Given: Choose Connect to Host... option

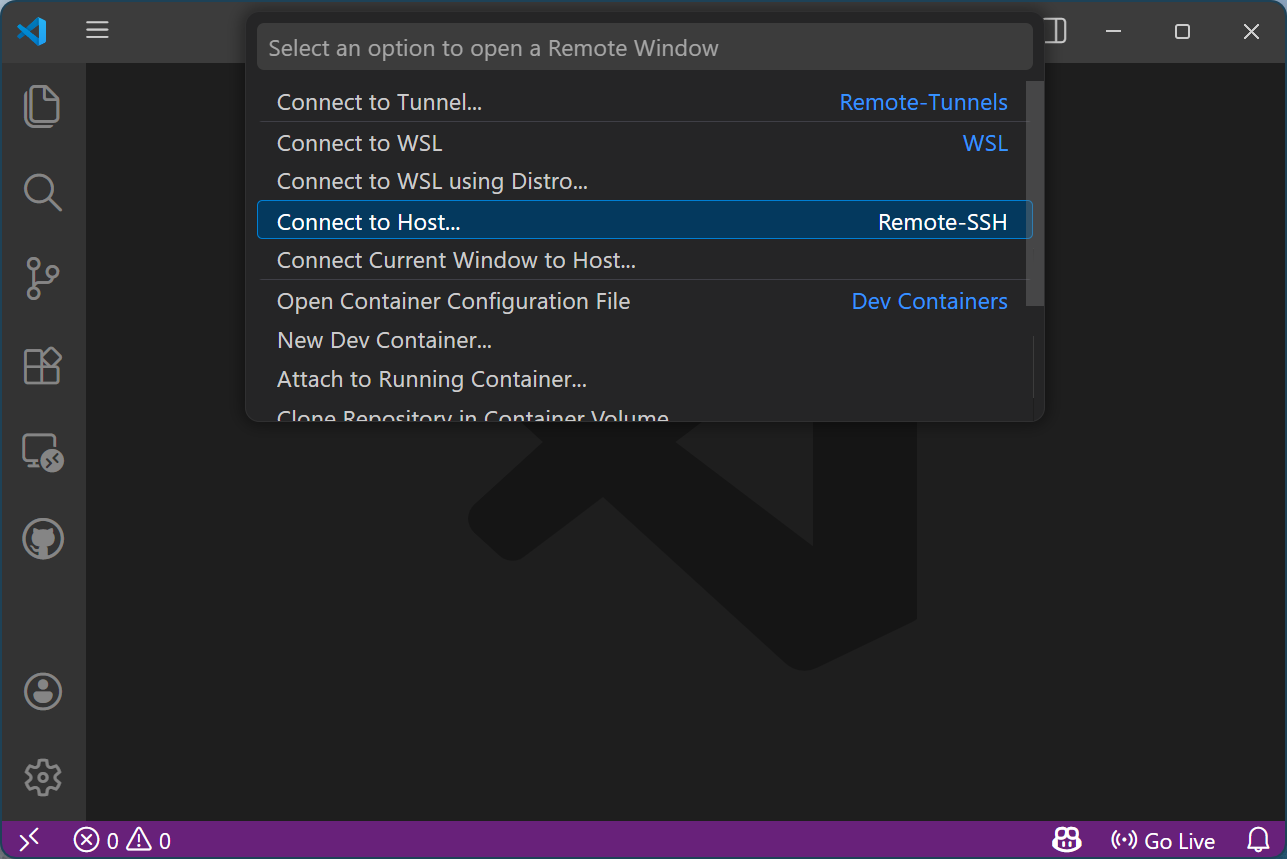Looking at the screenshot, I should tap(645, 220).
